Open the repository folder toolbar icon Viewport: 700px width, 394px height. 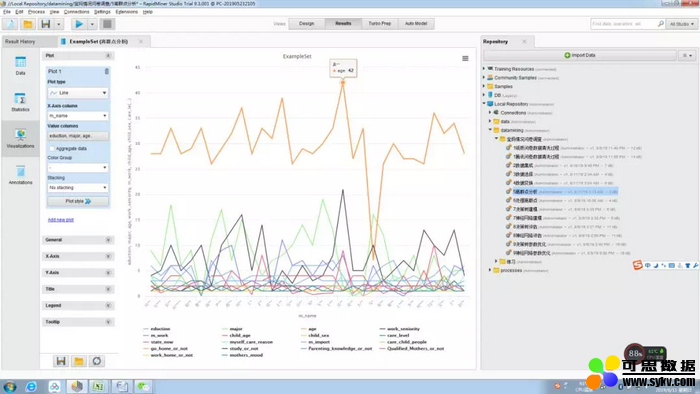(28, 24)
